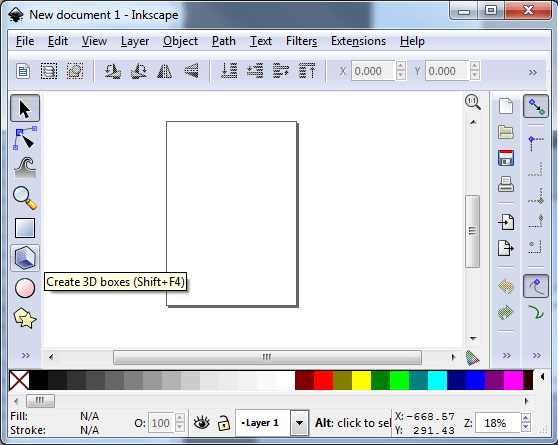Pick the red palette swatch

(323, 380)
